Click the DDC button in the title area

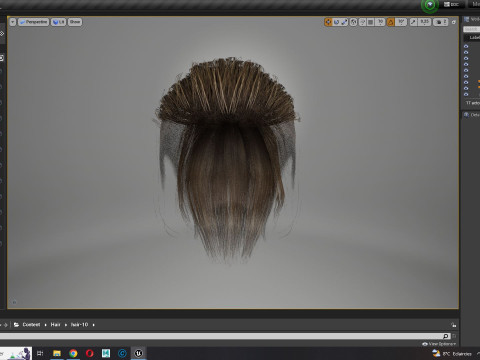pos(451,4)
